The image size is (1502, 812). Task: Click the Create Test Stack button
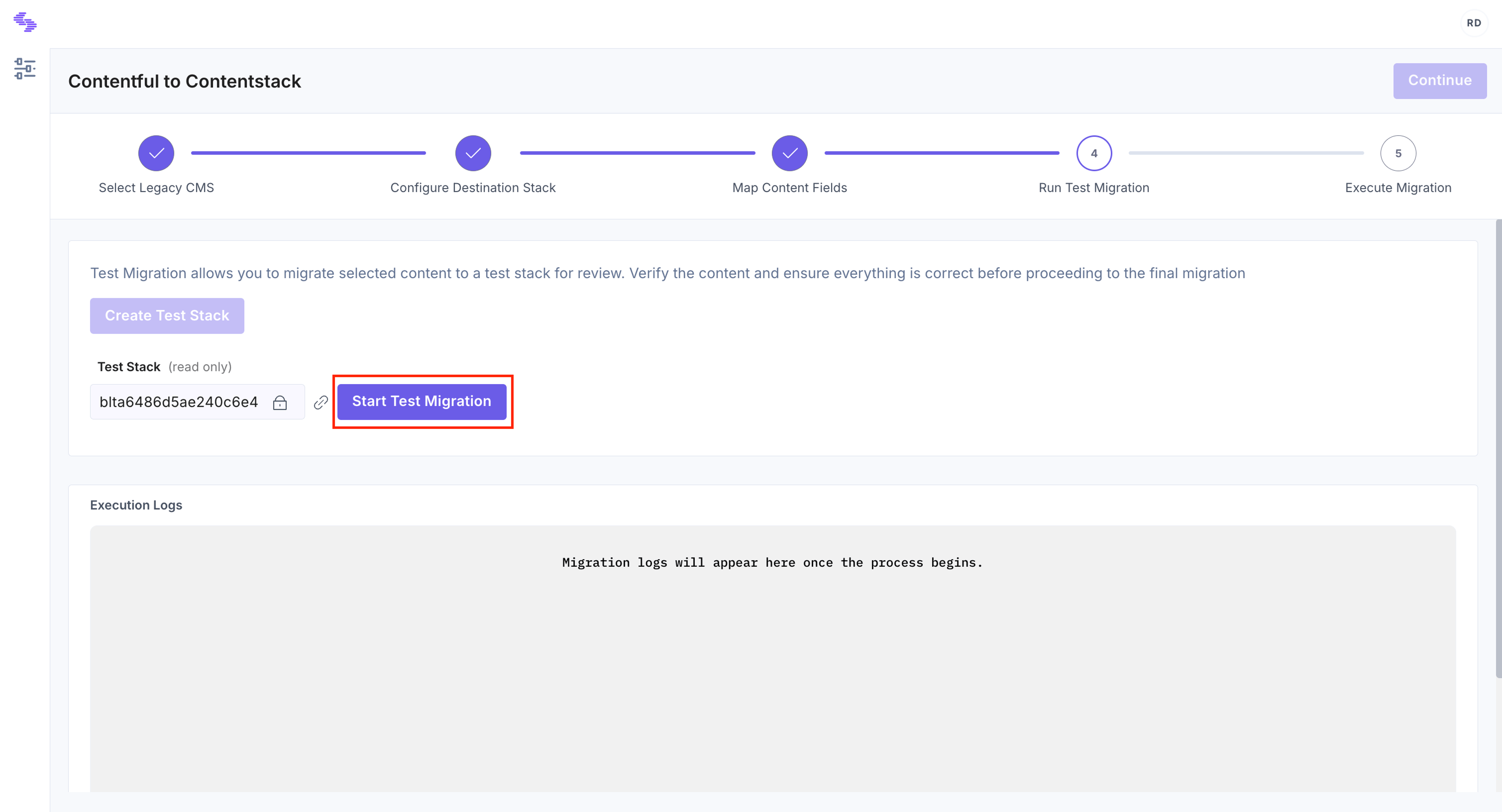point(167,316)
